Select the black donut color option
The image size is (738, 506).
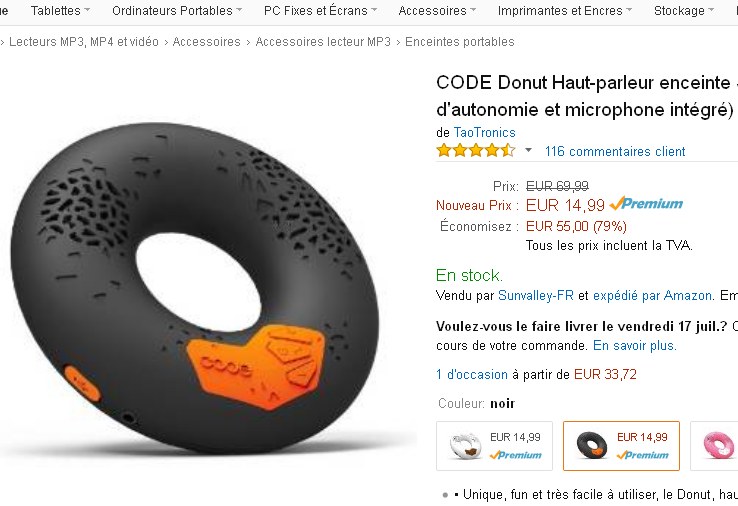coord(621,446)
